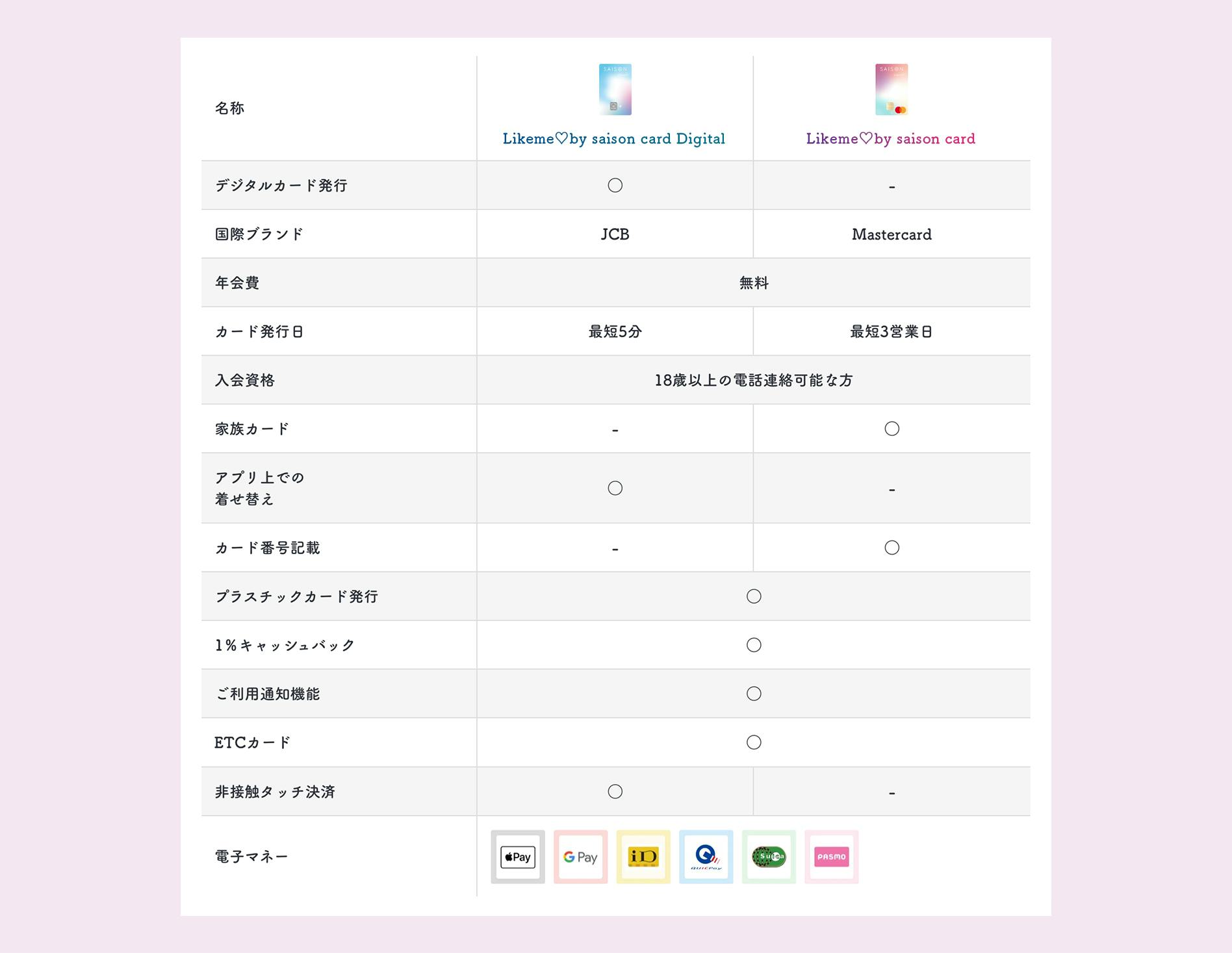Screen dimensions: 1232x953
Task: Click the PASMO icon
Action: (x=831, y=856)
